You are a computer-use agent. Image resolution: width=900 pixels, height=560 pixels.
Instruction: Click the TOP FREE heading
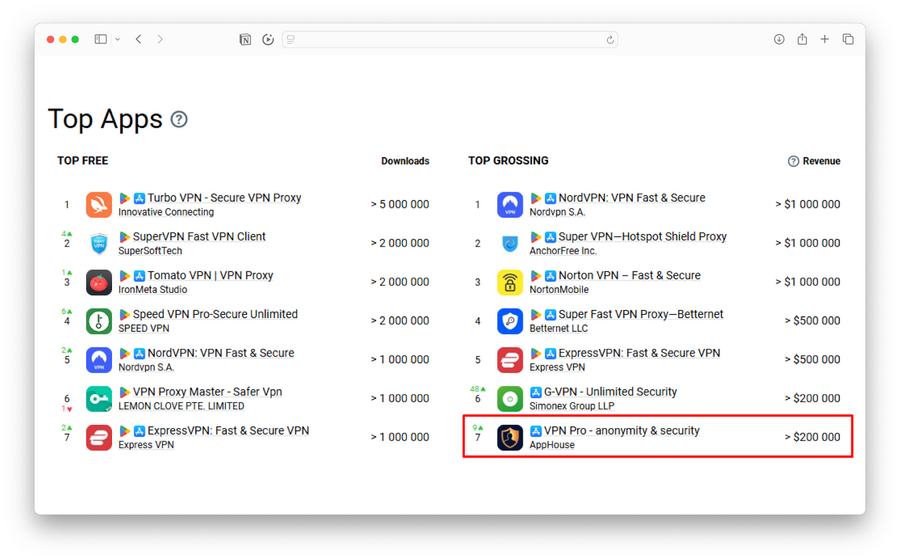(83, 161)
